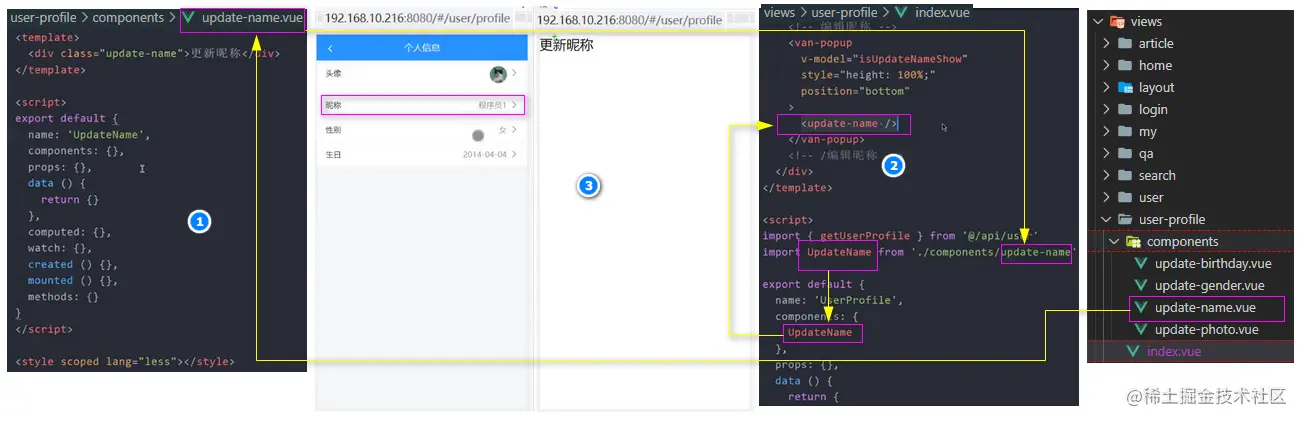Screen dimensions: 1301x421
Task: Select the 'search' folder label in the tree
Action: [1157, 176]
